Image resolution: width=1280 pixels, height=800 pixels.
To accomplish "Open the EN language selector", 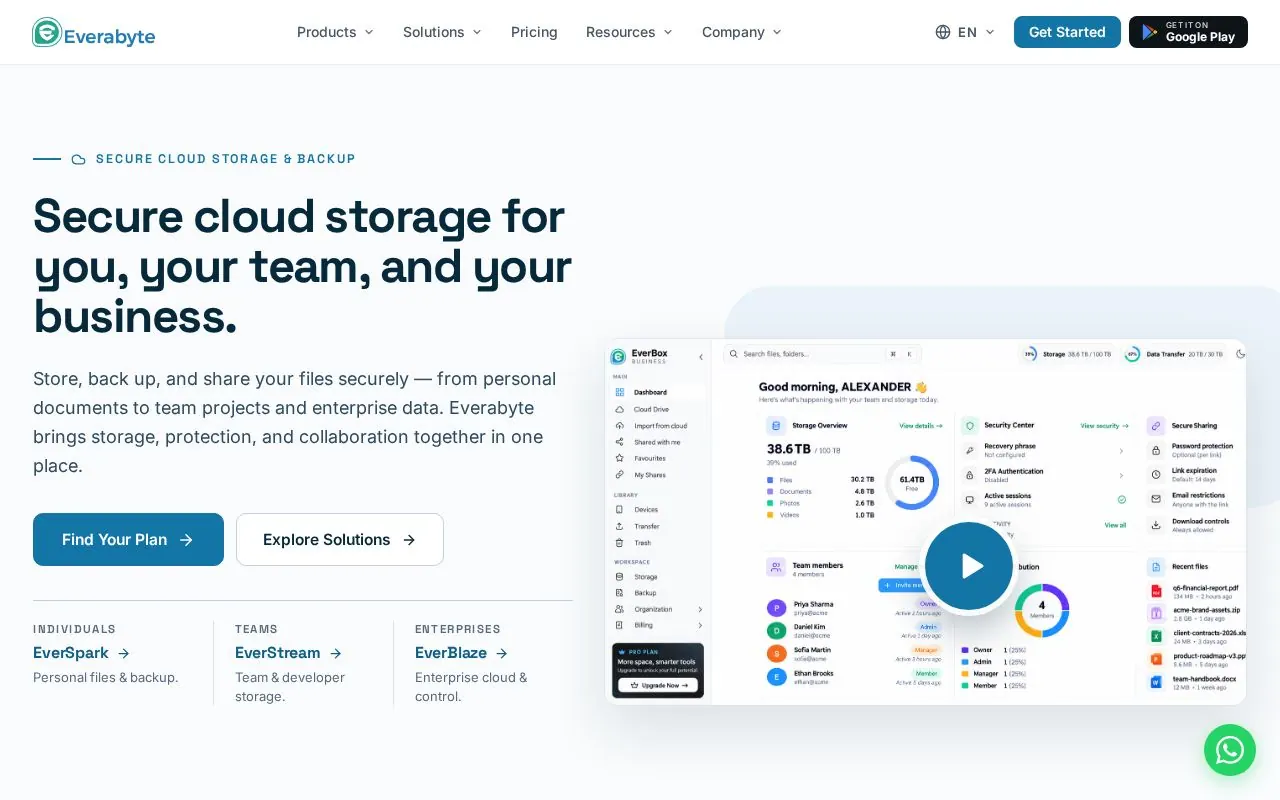I will [965, 32].
